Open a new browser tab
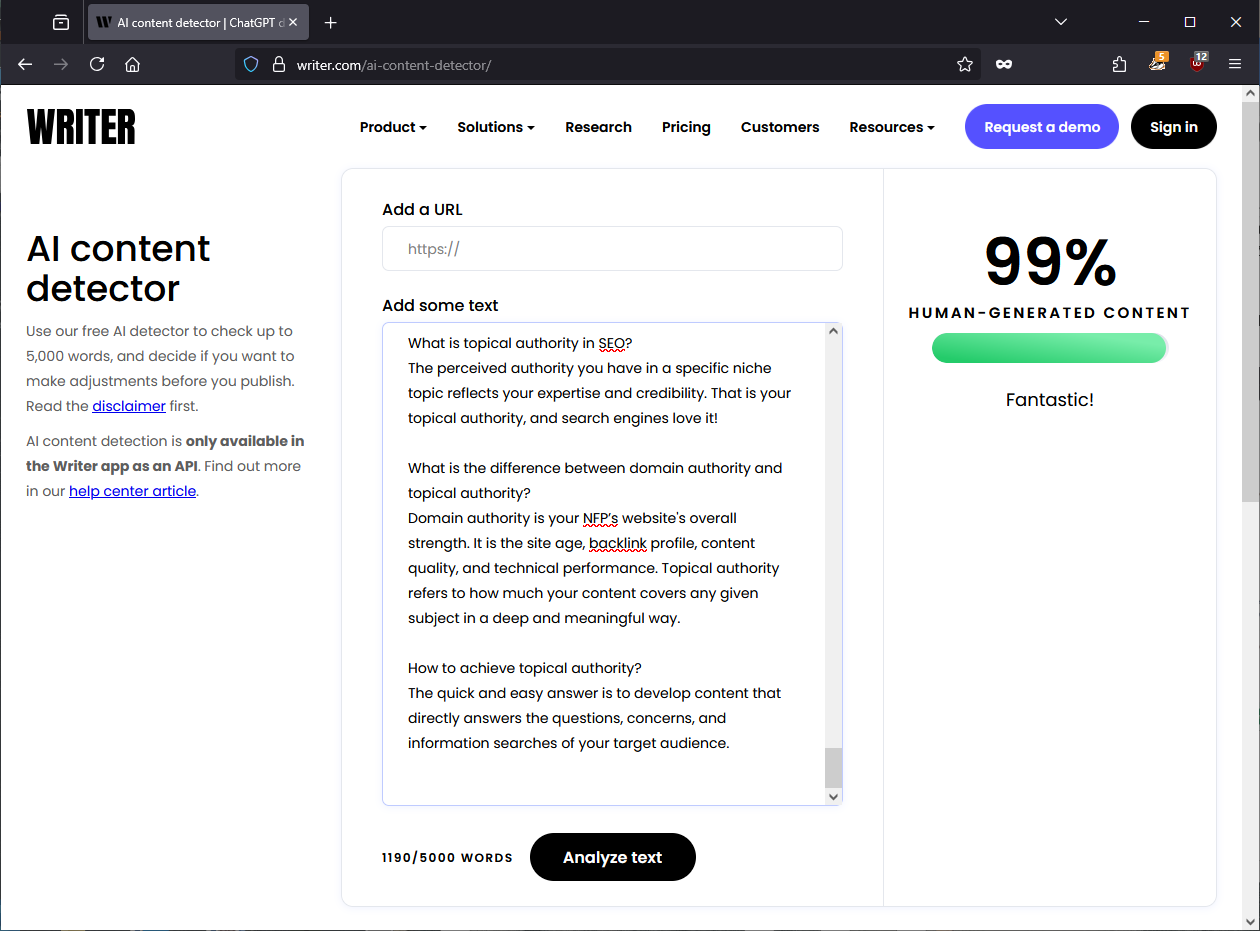1260x931 pixels. click(x=331, y=22)
